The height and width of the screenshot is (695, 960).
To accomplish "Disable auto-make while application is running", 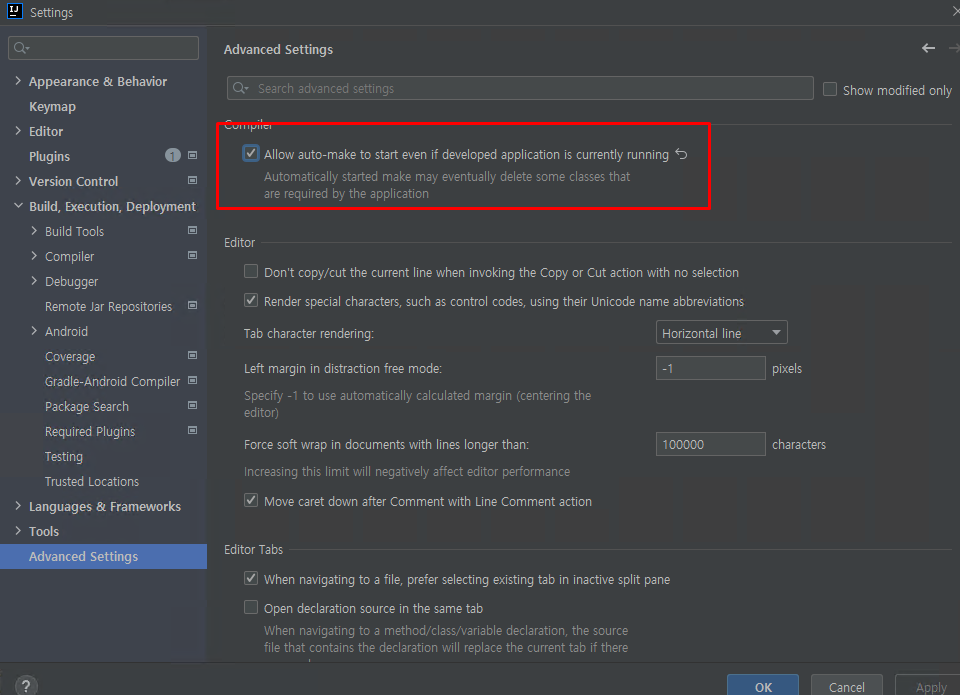I will coord(250,154).
